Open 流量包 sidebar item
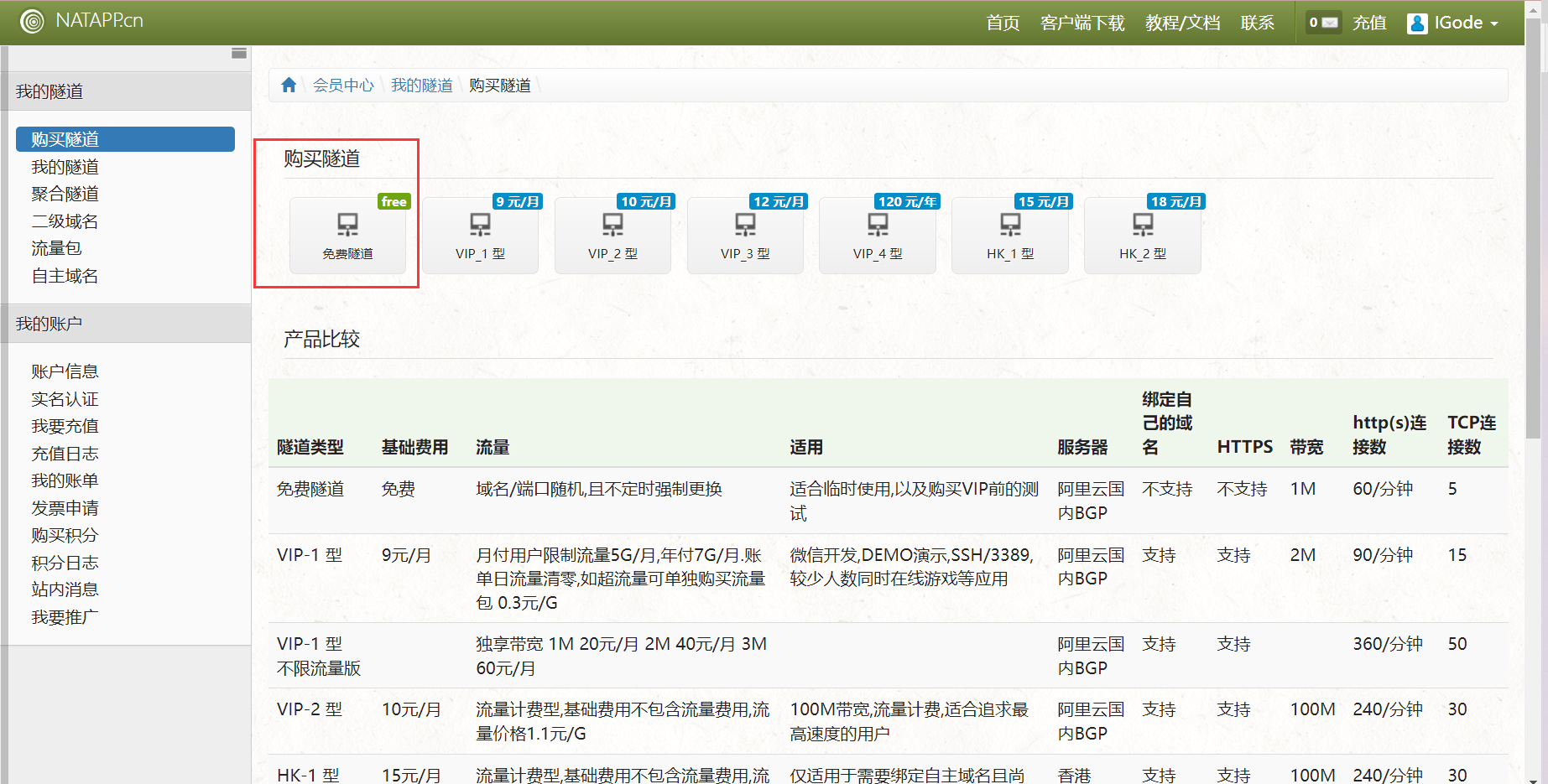 click(57, 248)
